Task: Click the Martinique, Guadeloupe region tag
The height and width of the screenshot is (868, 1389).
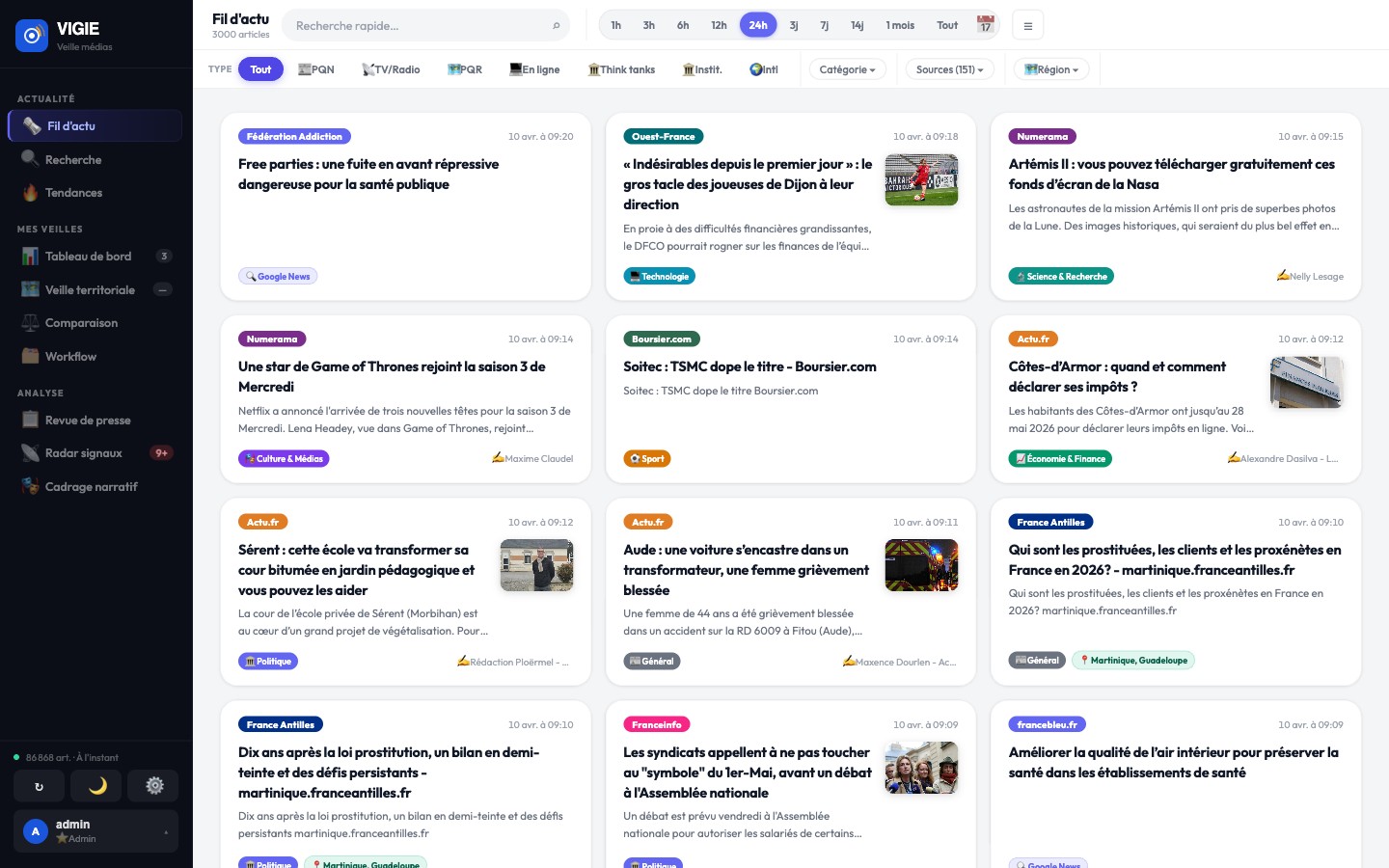Action: 1134,661
